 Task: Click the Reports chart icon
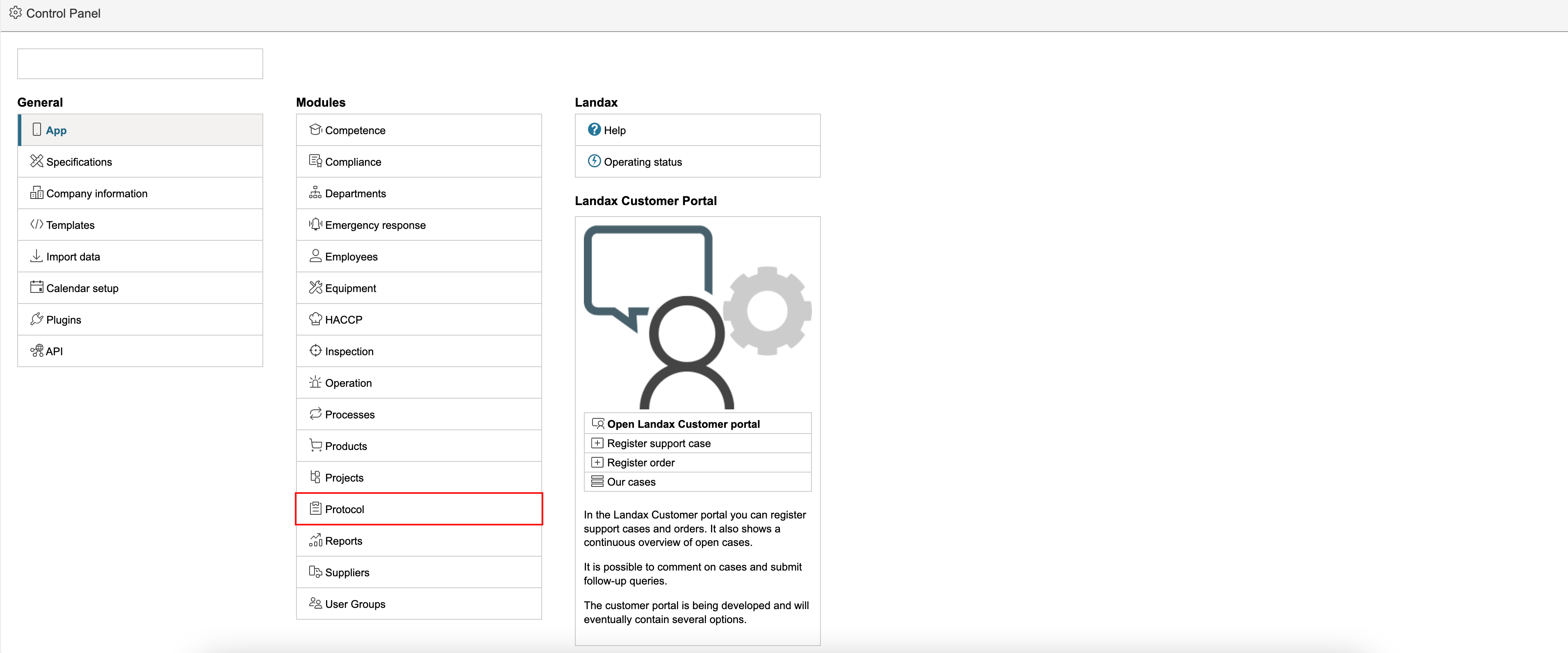[315, 540]
